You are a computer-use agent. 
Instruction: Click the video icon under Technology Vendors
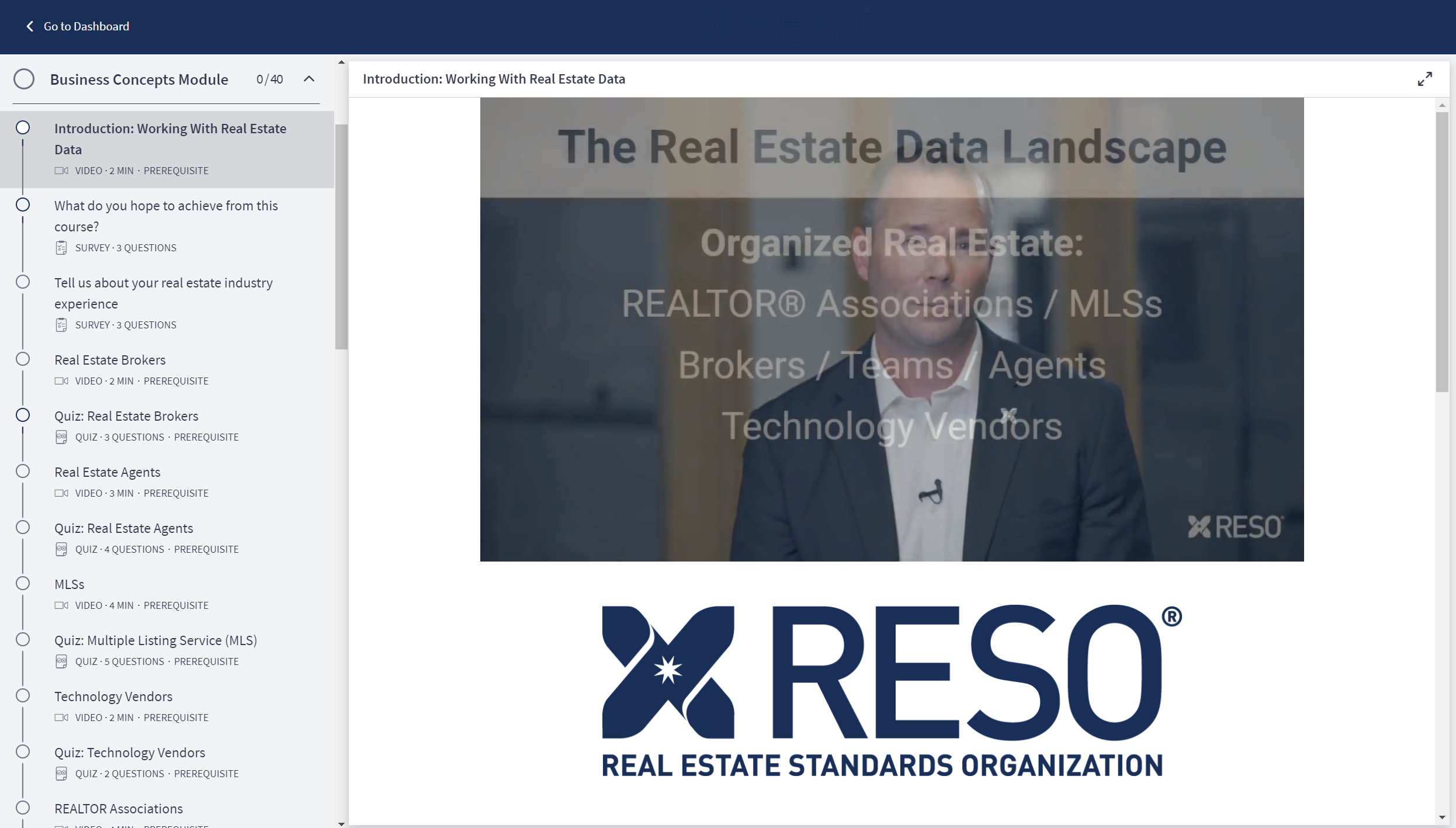pos(61,717)
